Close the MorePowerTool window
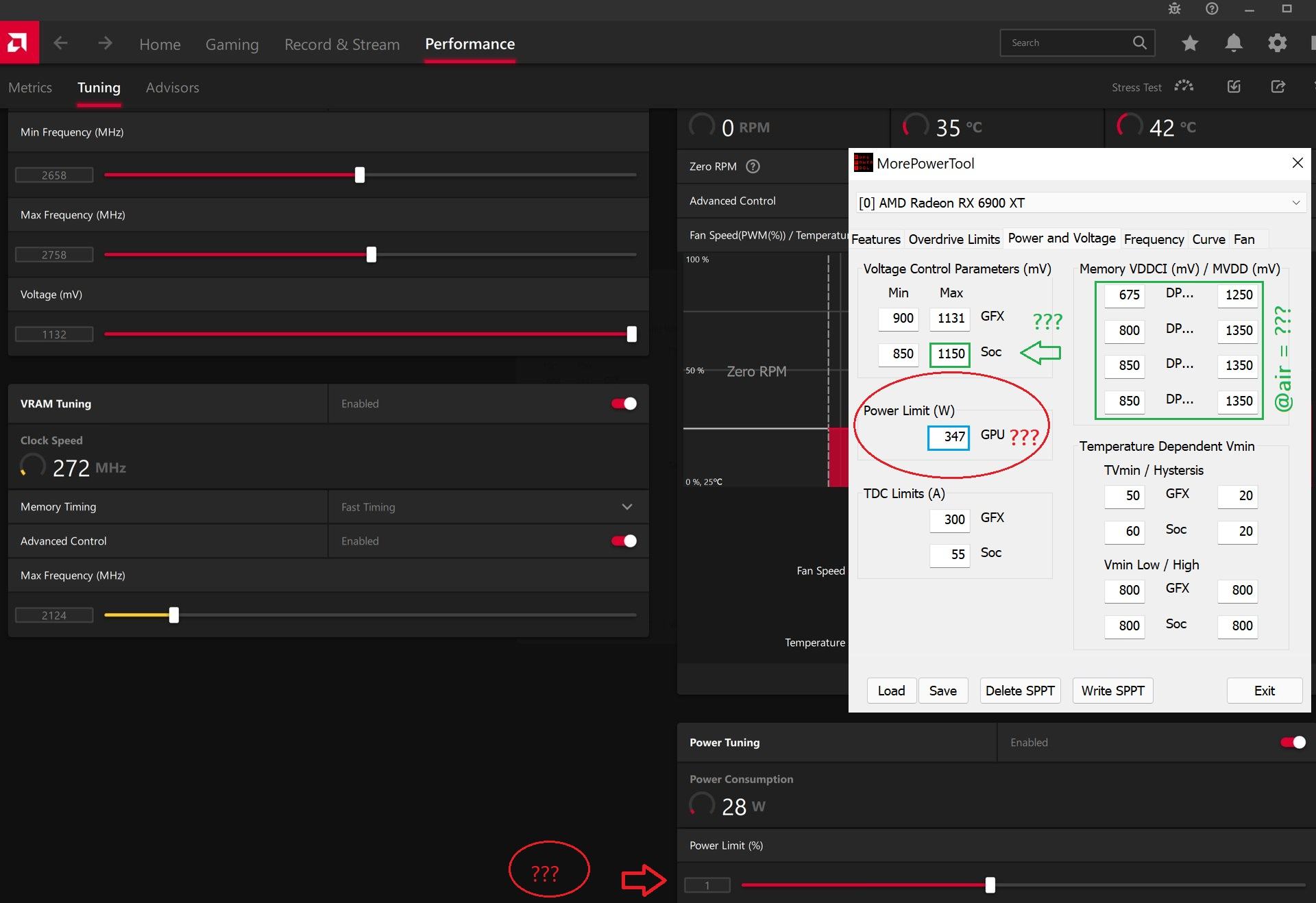Viewport: 1316px width, 903px height. click(x=1297, y=163)
